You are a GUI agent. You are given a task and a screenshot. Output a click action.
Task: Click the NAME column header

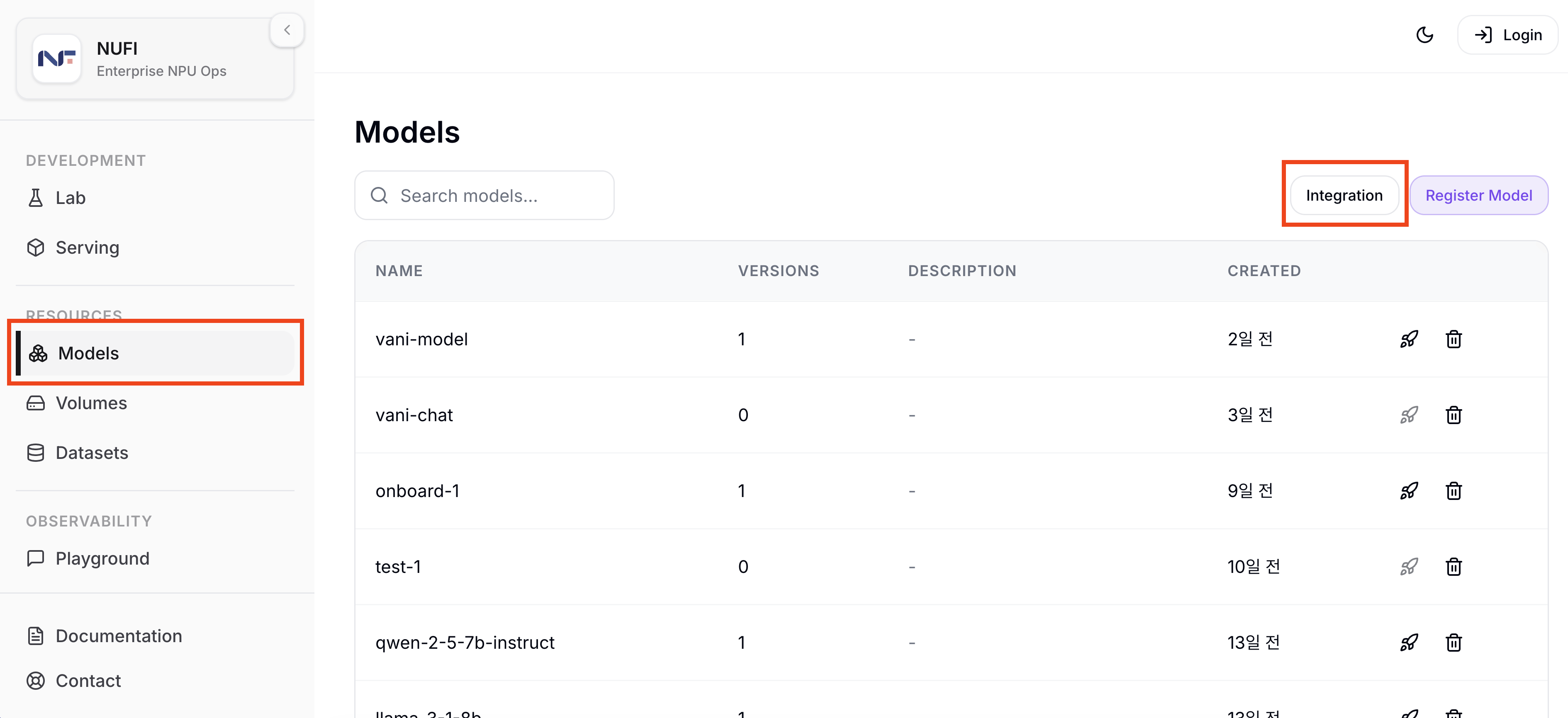click(399, 271)
